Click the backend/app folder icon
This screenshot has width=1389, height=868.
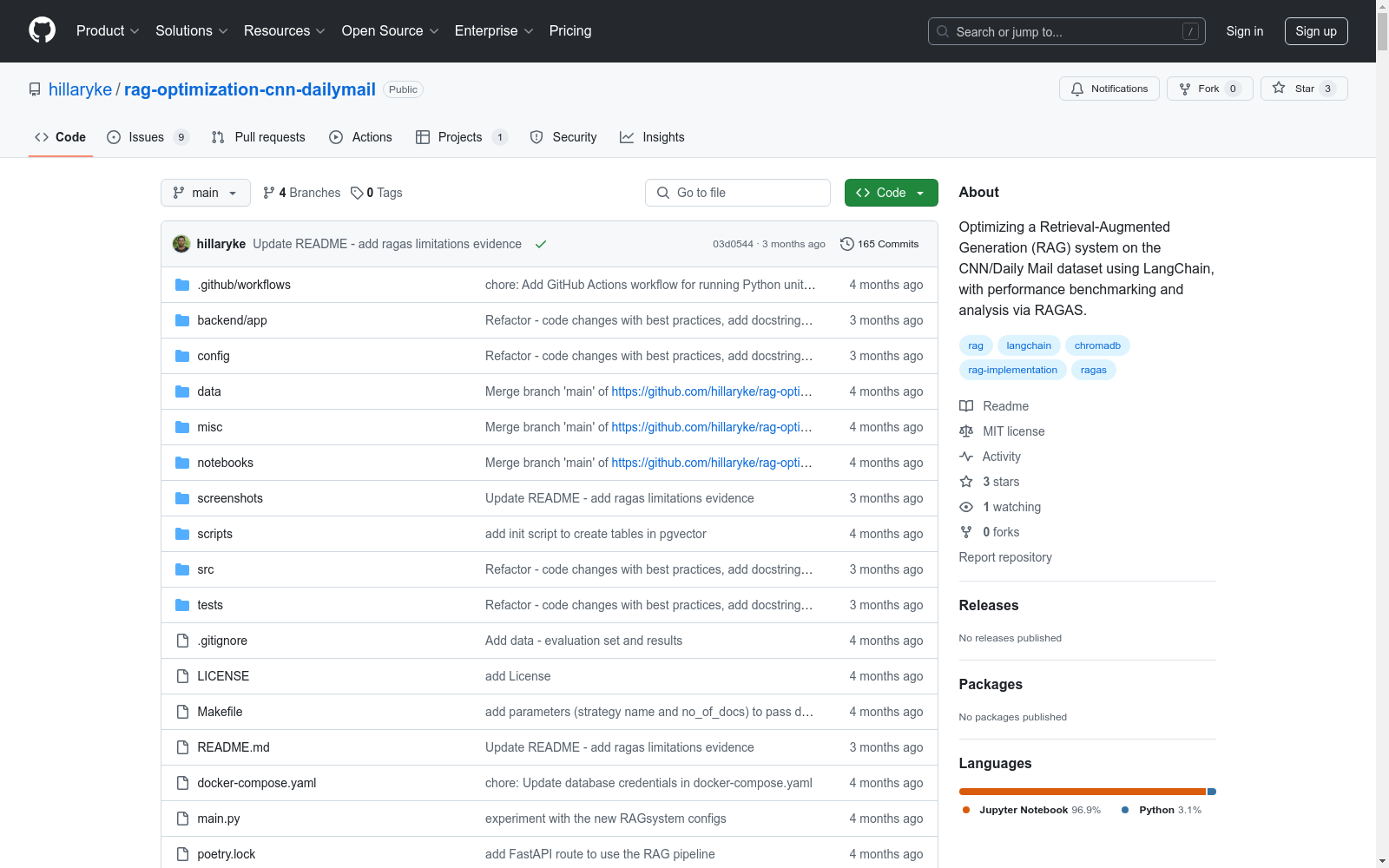[182, 320]
